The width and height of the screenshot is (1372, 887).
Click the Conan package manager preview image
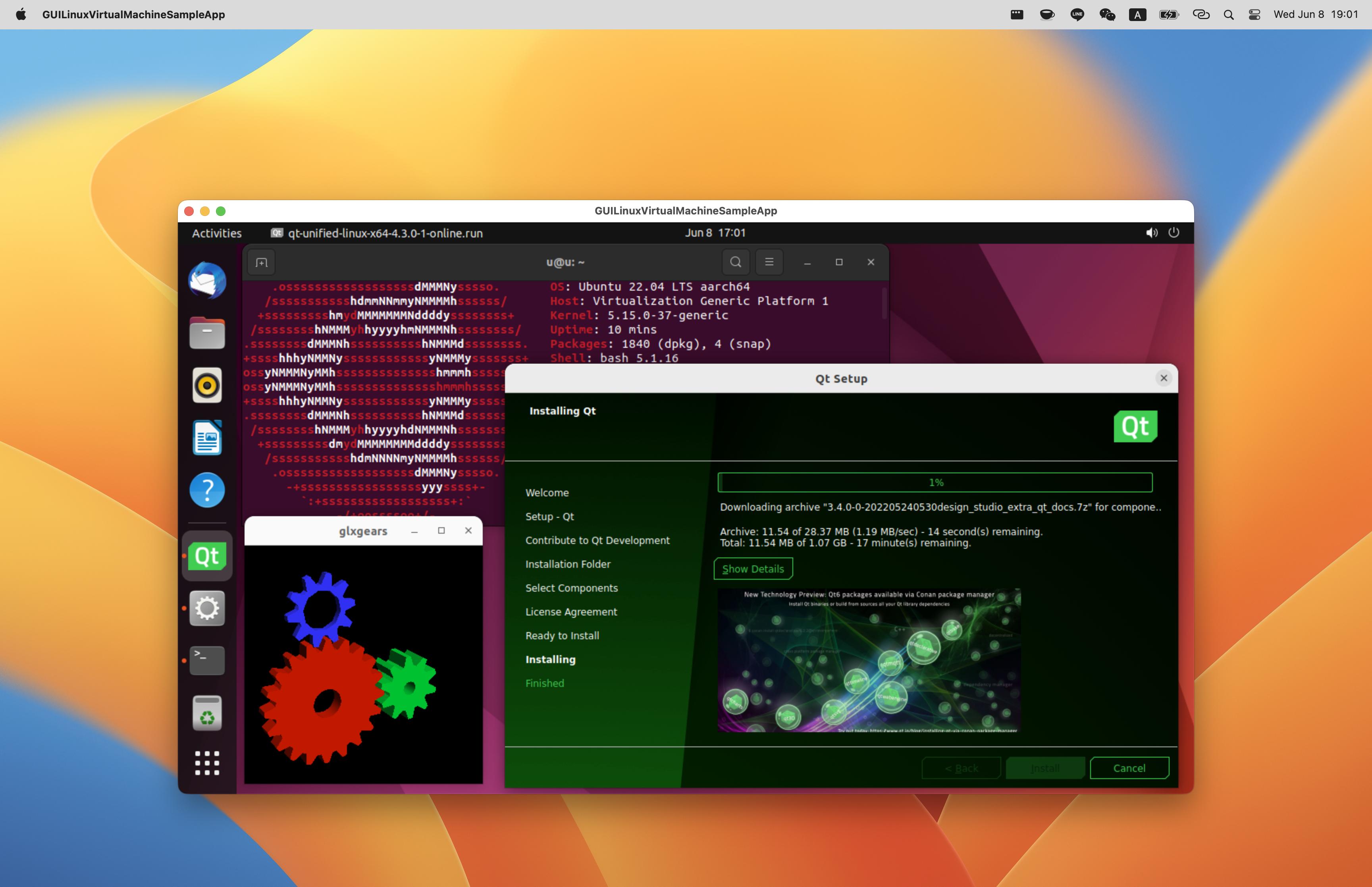pos(869,660)
